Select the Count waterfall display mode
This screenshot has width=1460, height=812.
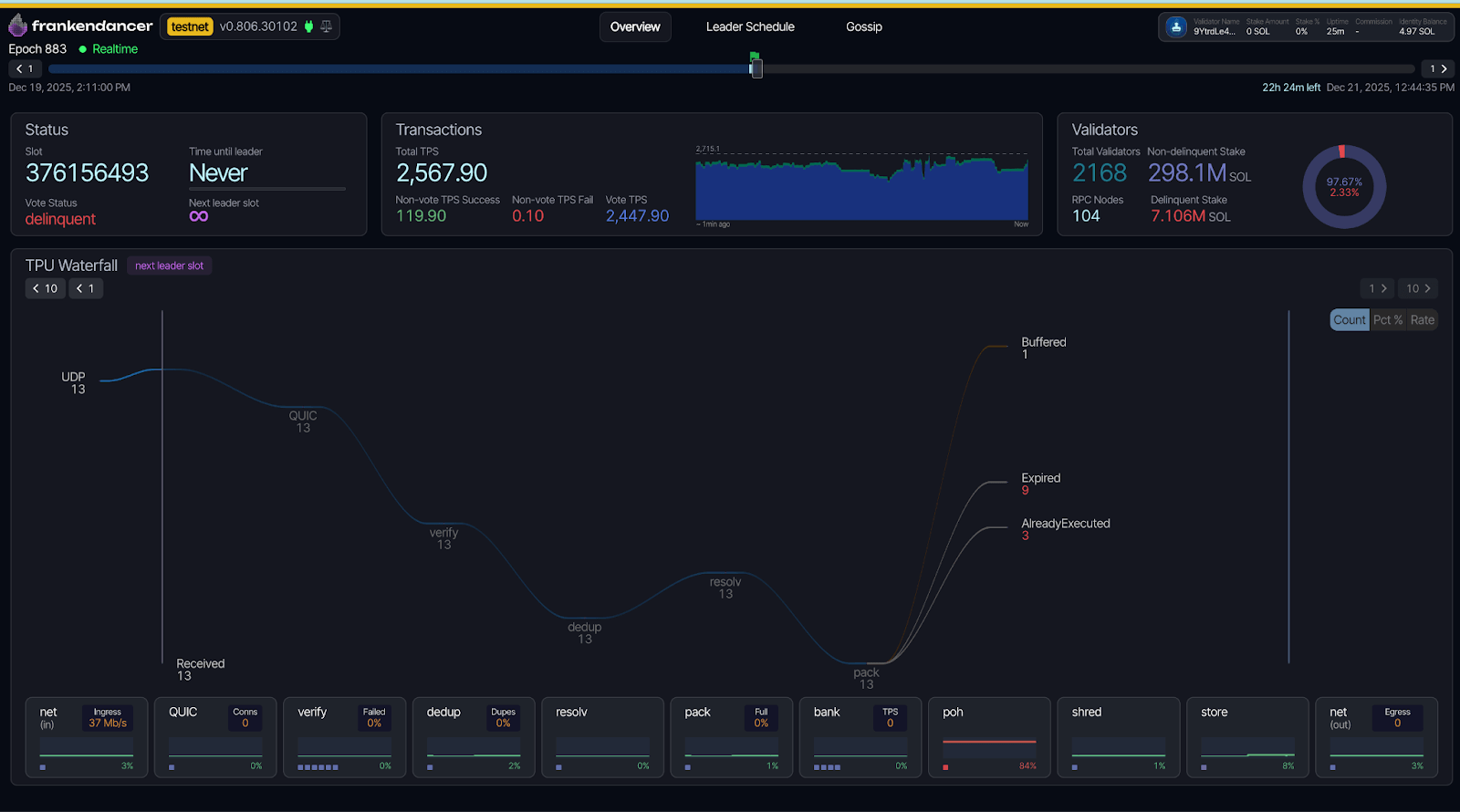point(1349,319)
